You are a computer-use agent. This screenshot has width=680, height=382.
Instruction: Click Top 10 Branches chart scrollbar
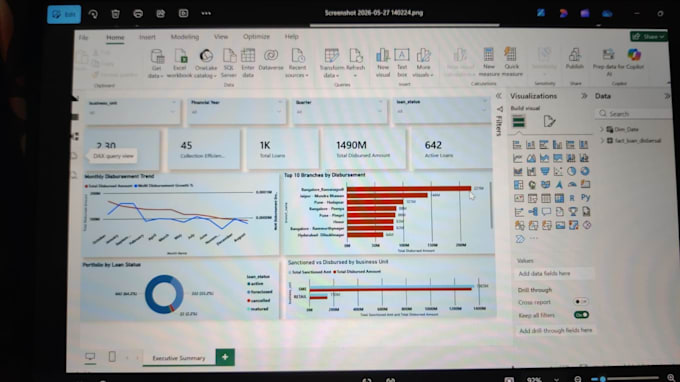pos(491,205)
